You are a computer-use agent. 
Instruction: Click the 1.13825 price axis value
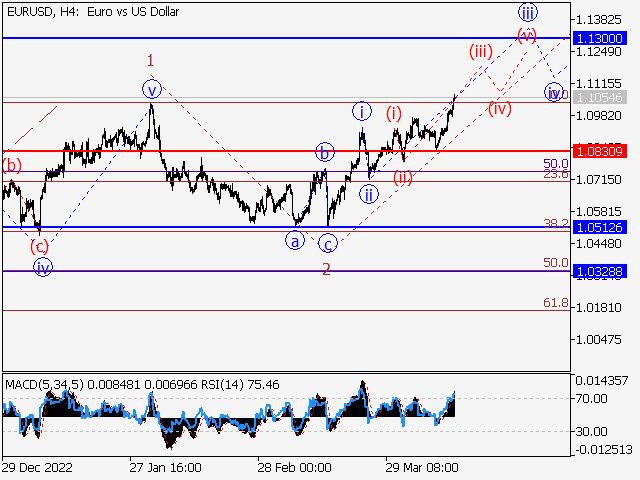[x=598, y=20]
